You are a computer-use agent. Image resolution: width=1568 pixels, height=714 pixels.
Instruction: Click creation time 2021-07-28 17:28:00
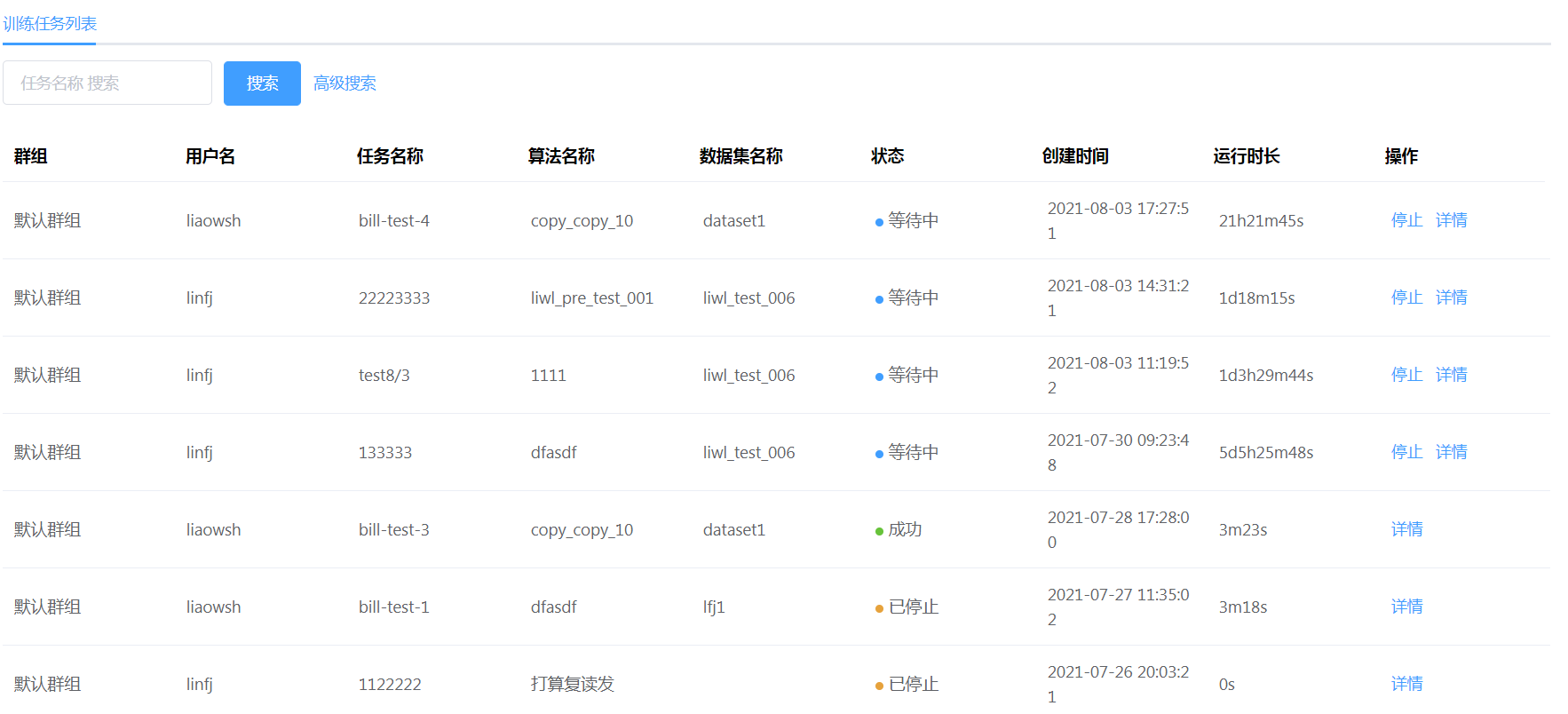(x=1118, y=529)
